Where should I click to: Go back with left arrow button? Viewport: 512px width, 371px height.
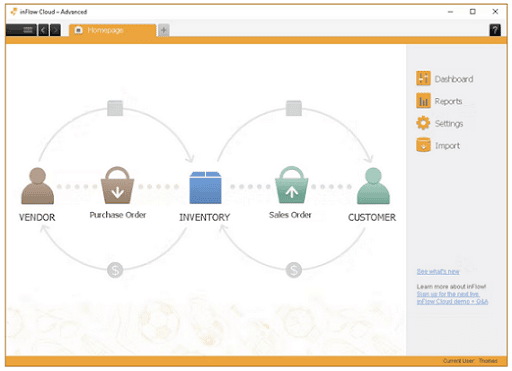pyautogui.click(x=43, y=30)
